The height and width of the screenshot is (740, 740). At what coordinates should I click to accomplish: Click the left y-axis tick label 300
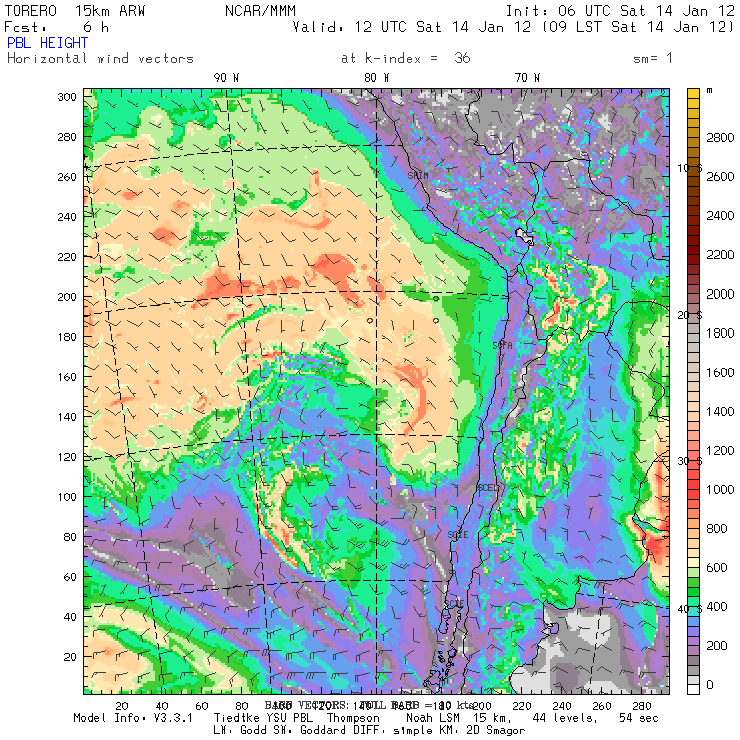click(x=67, y=97)
